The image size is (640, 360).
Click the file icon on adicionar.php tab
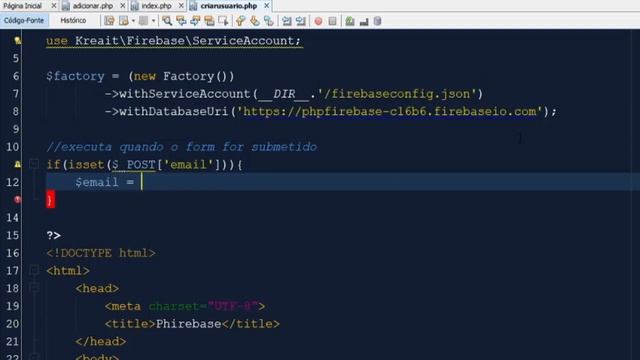point(66,6)
